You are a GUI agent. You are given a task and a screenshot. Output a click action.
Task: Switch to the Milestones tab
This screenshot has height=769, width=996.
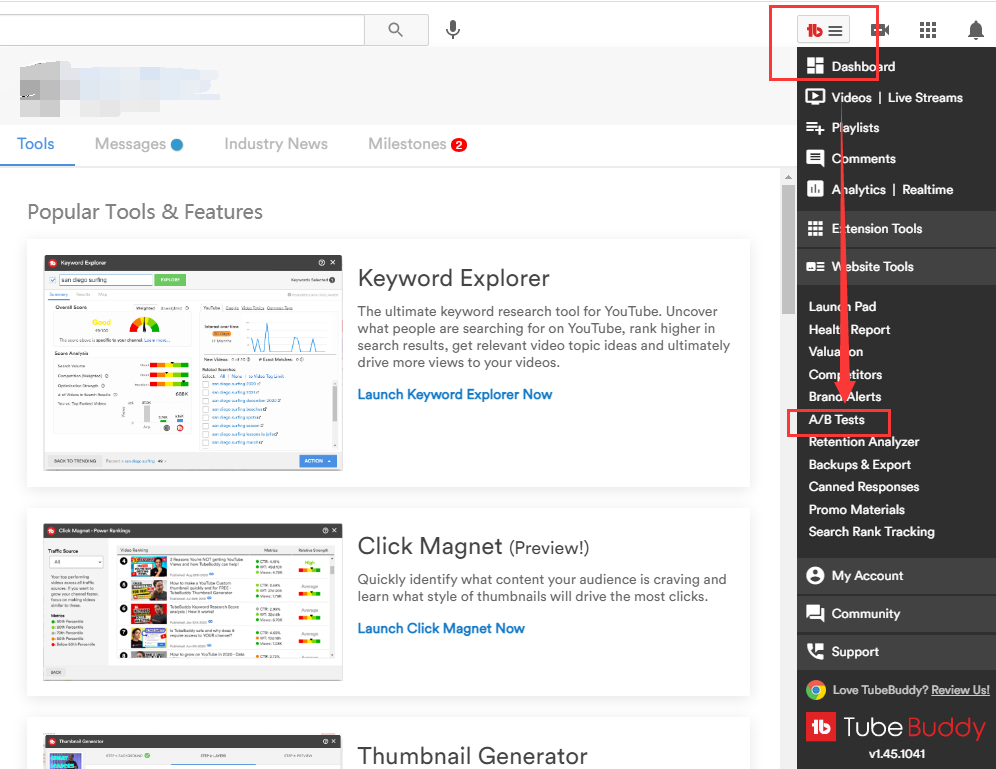(x=407, y=144)
